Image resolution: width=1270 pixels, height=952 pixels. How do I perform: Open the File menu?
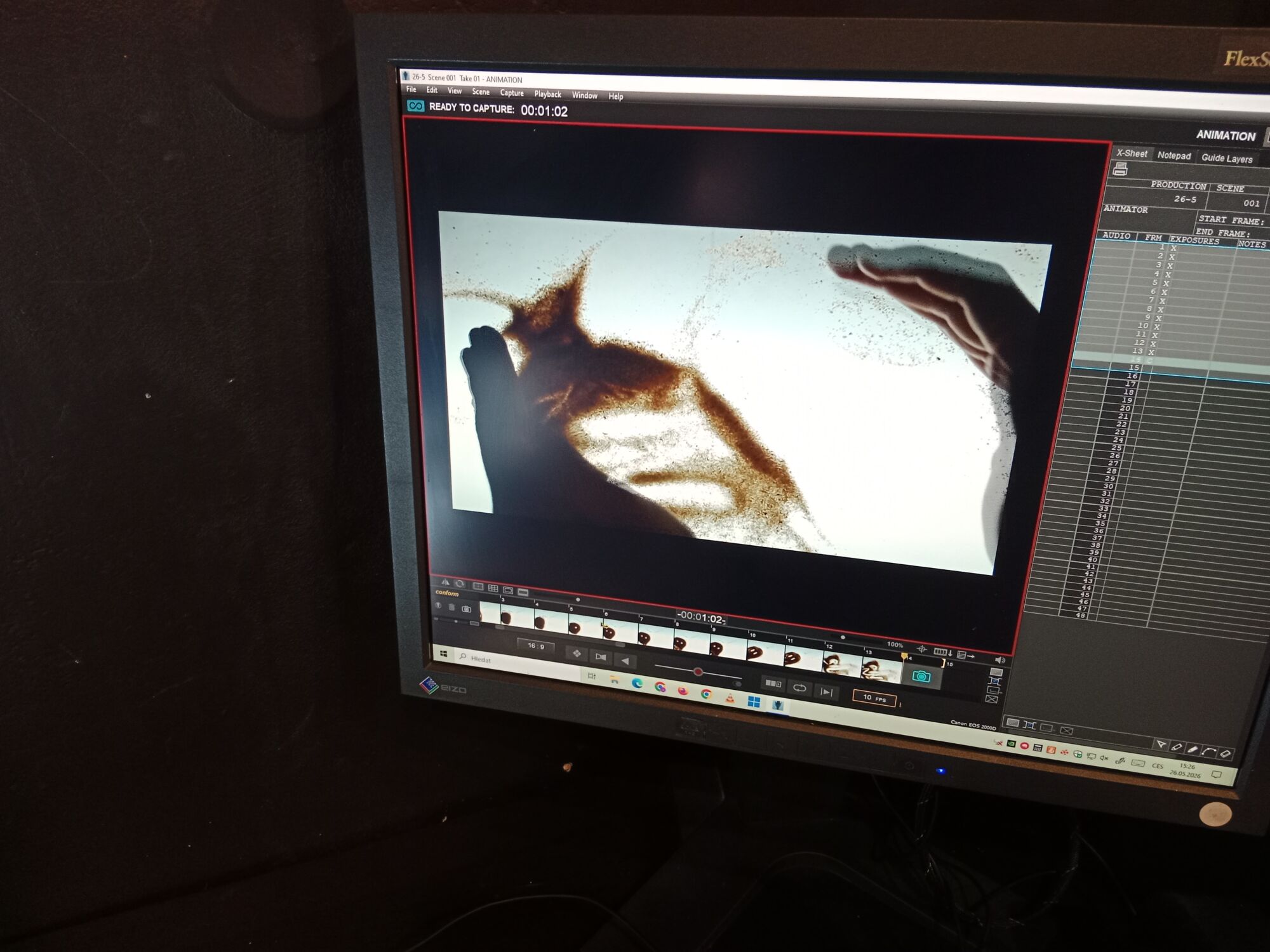click(x=411, y=89)
